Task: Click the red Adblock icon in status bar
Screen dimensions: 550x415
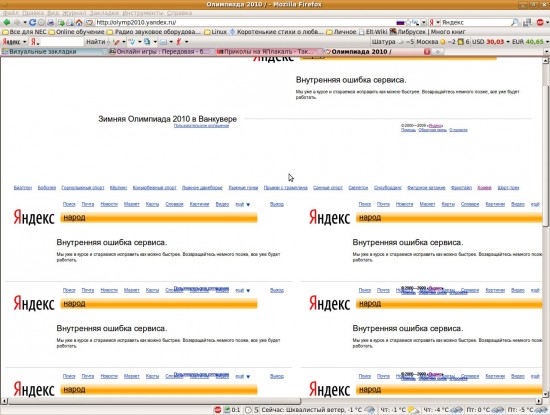Action: pos(217,410)
